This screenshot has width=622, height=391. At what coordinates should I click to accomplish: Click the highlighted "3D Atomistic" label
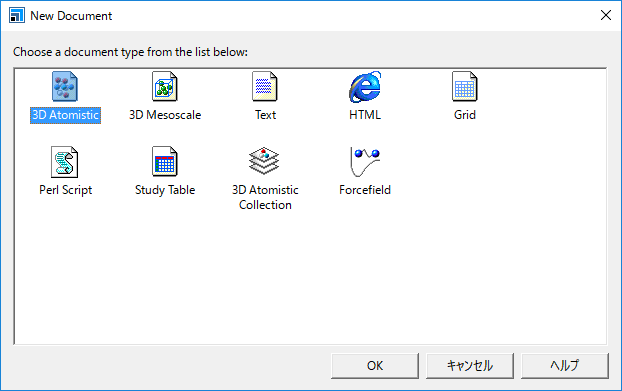(65, 115)
